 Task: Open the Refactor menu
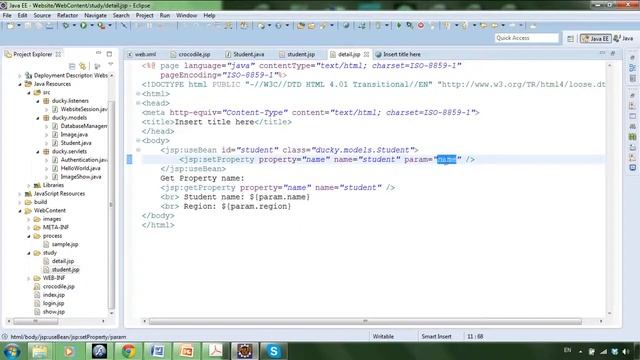click(67, 16)
